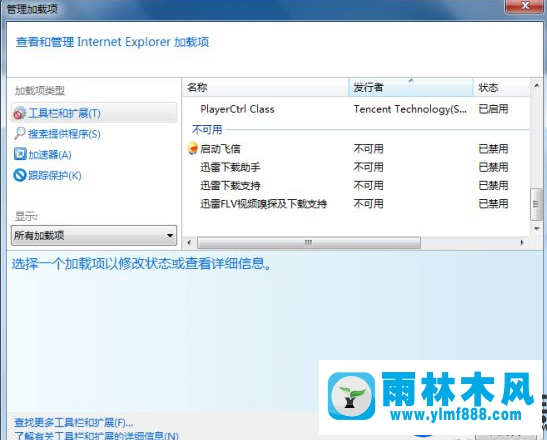Screen dimensions: 547x440
Task: Click 不可用 publisher of 迅雷FLV视频嗅探及下载支持
Action: (368, 204)
